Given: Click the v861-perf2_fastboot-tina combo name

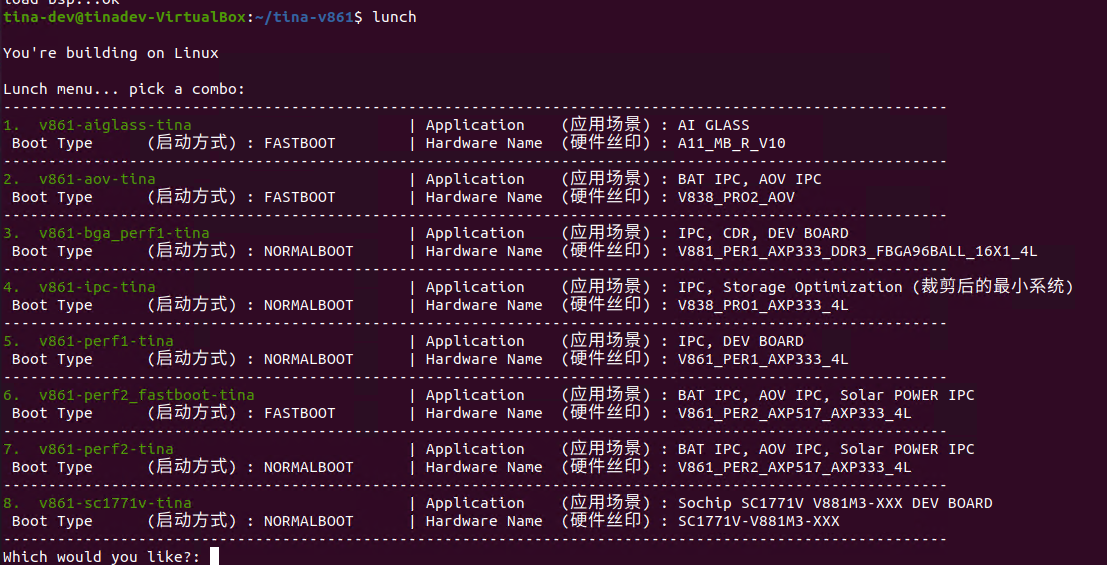Looking at the screenshot, I should pos(146,395).
